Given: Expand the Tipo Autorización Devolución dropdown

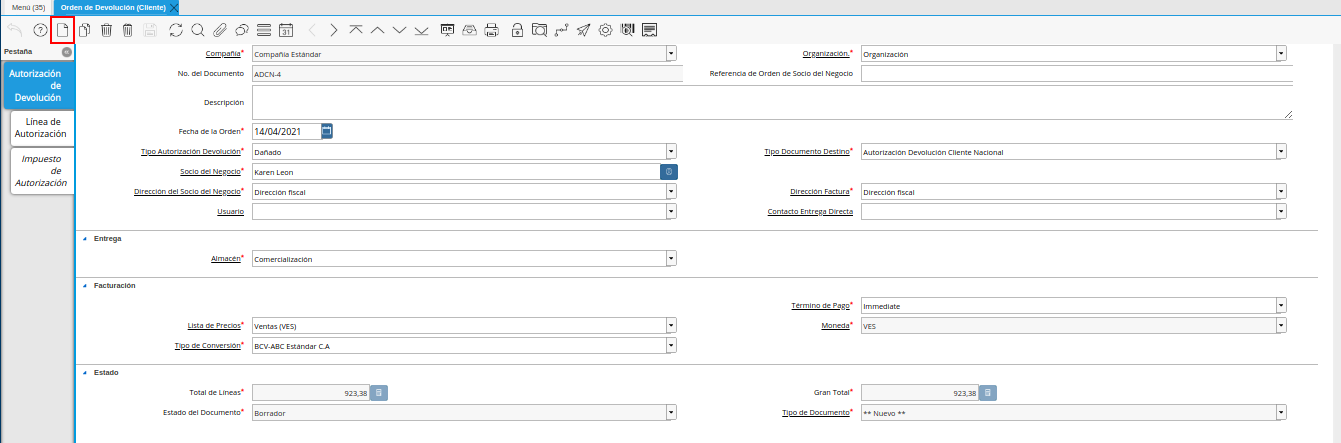Looking at the screenshot, I should click(x=671, y=152).
